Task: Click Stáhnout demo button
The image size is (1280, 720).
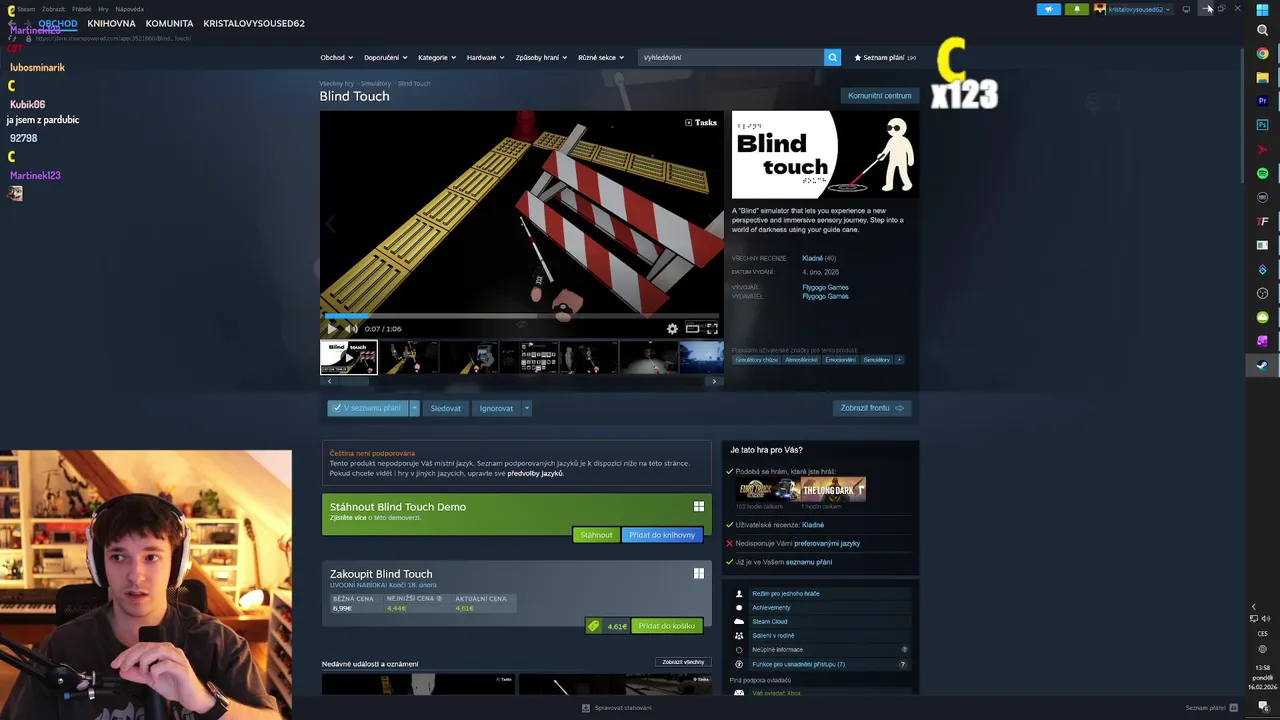Action: tap(596, 535)
